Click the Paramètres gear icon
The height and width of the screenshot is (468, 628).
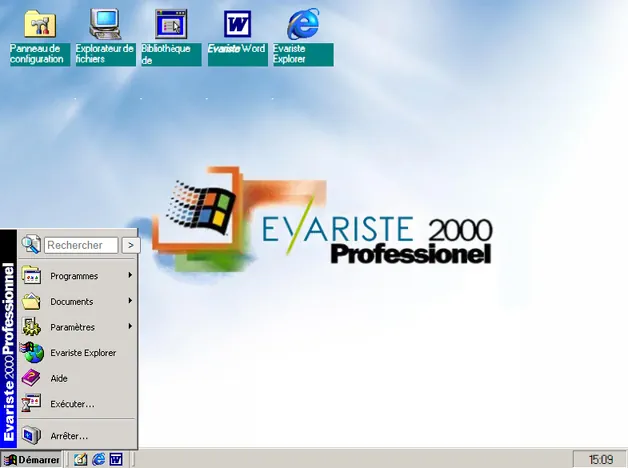(31, 327)
